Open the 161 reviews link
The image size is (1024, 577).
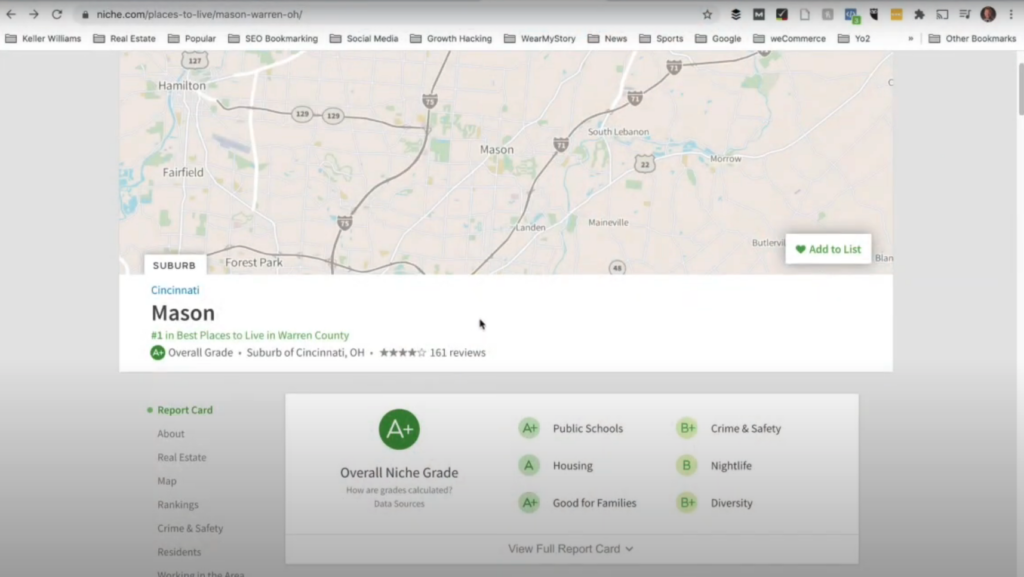(457, 352)
